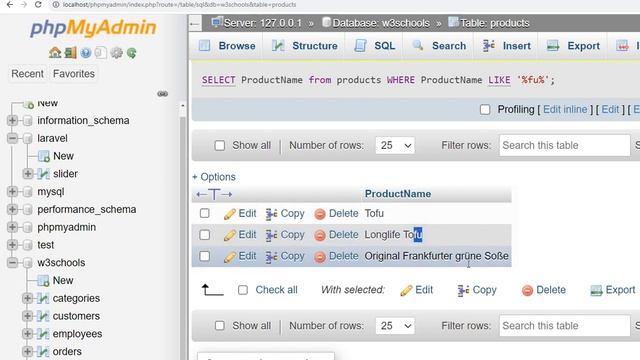This screenshot has width=640, height=360.
Task: Click the orders table icon
Action: (43, 352)
